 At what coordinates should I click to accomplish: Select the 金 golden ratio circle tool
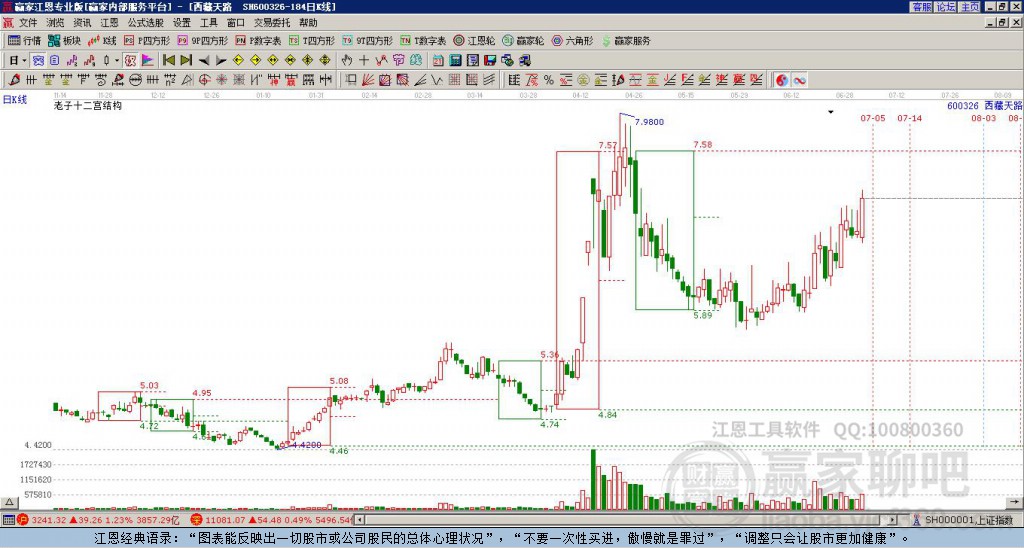[x=583, y=80]
